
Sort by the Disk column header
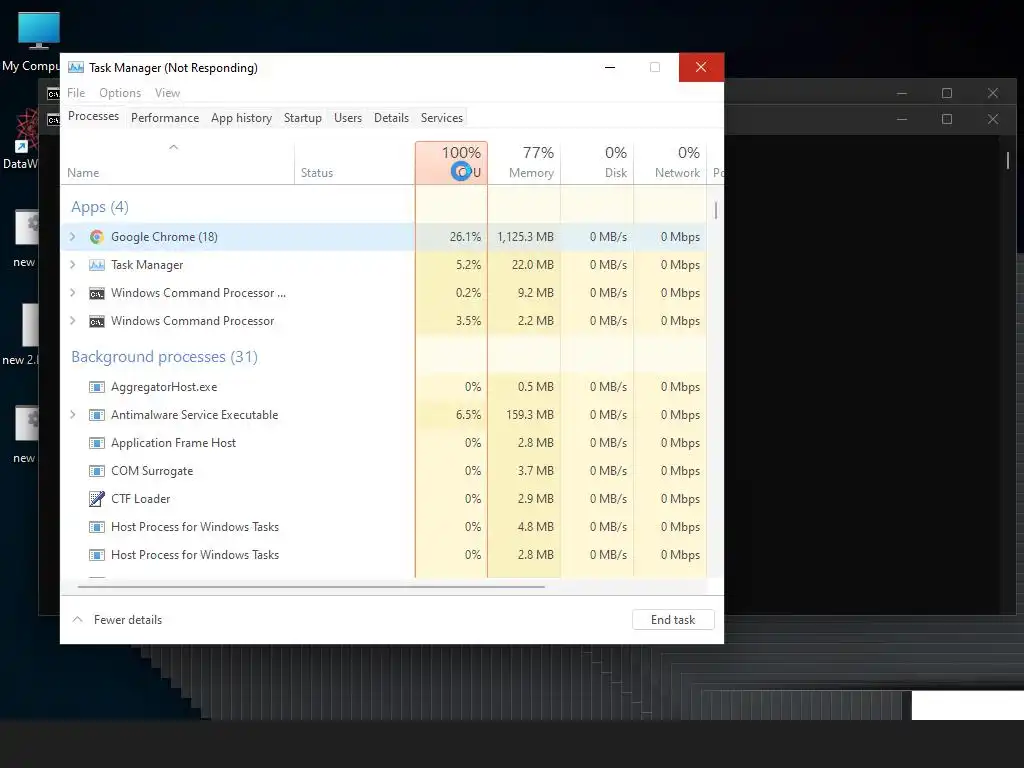coord(597,163)
